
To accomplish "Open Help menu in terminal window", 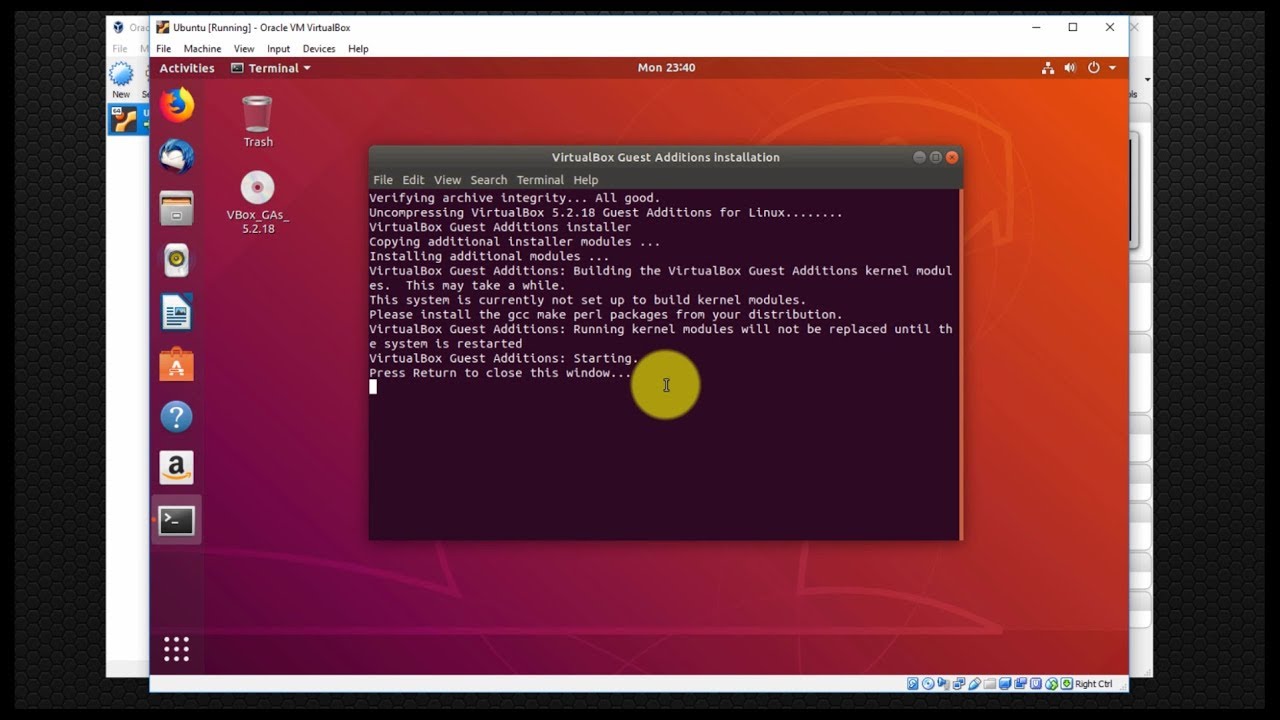I will pos(586,180).
